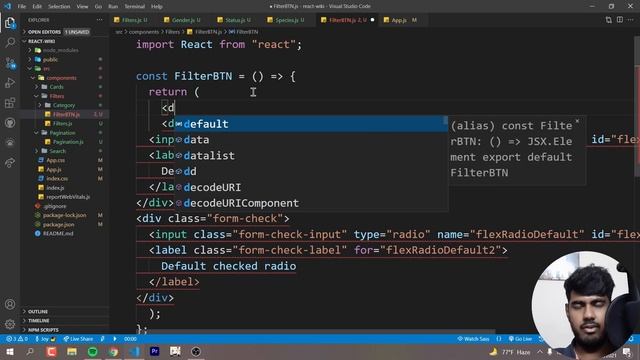Open weather widget showing 77°F Haze
This screenshot has width=640, height=360.
click(x=510, y=352)
